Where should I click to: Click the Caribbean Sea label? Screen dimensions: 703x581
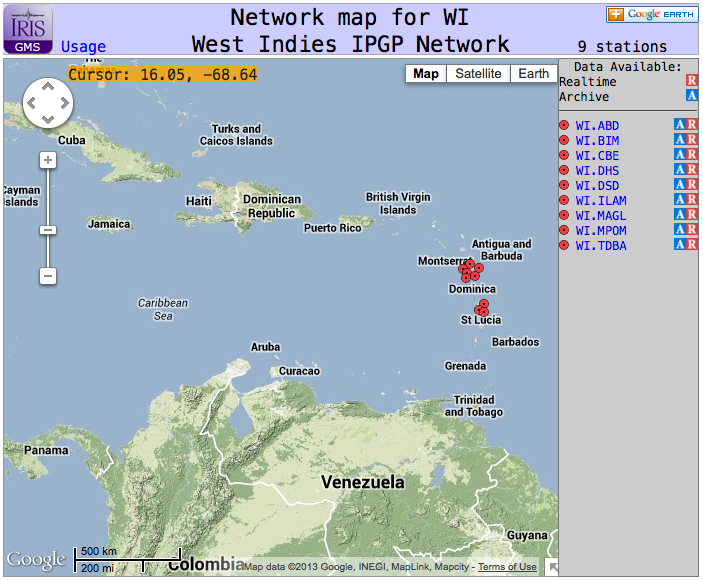coord(163,309)
